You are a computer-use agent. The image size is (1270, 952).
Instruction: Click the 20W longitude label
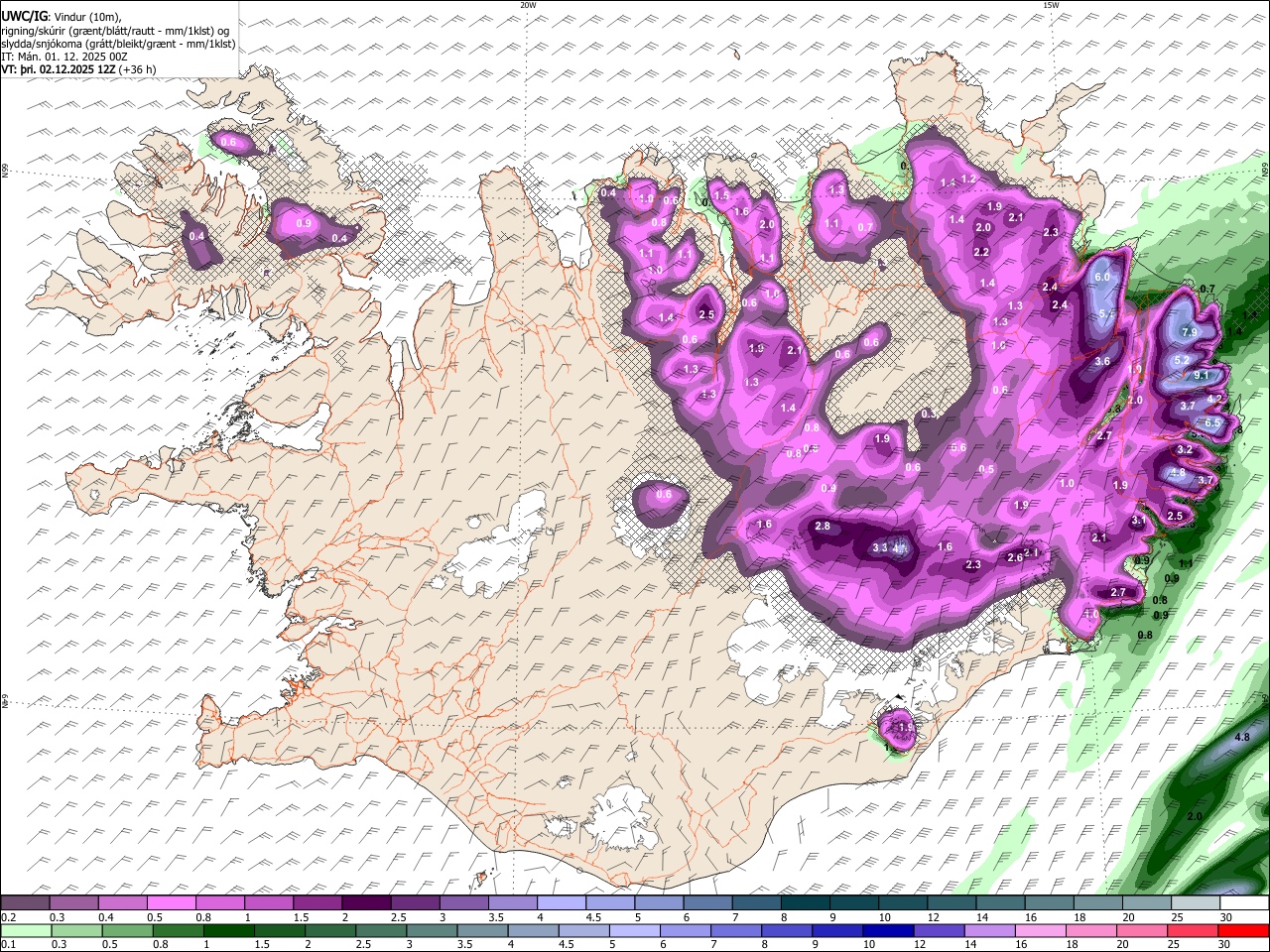point(528,5)
